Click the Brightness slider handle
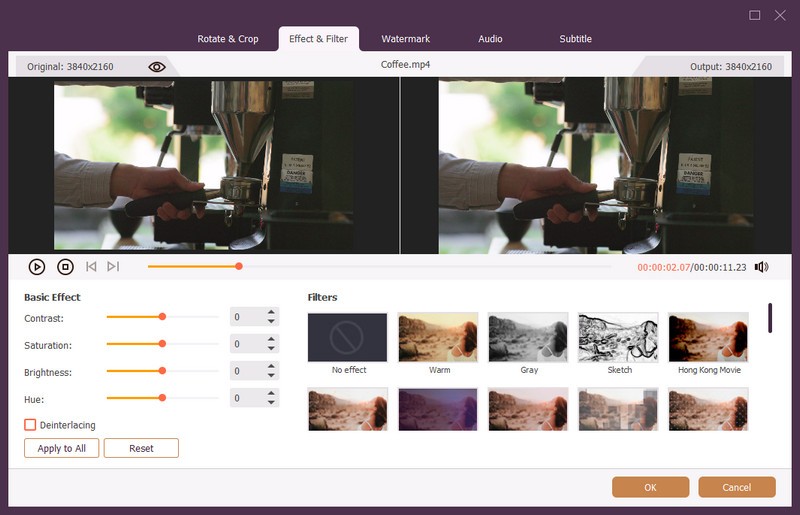Viewport: 800px width, 515px height. (162, 371)
